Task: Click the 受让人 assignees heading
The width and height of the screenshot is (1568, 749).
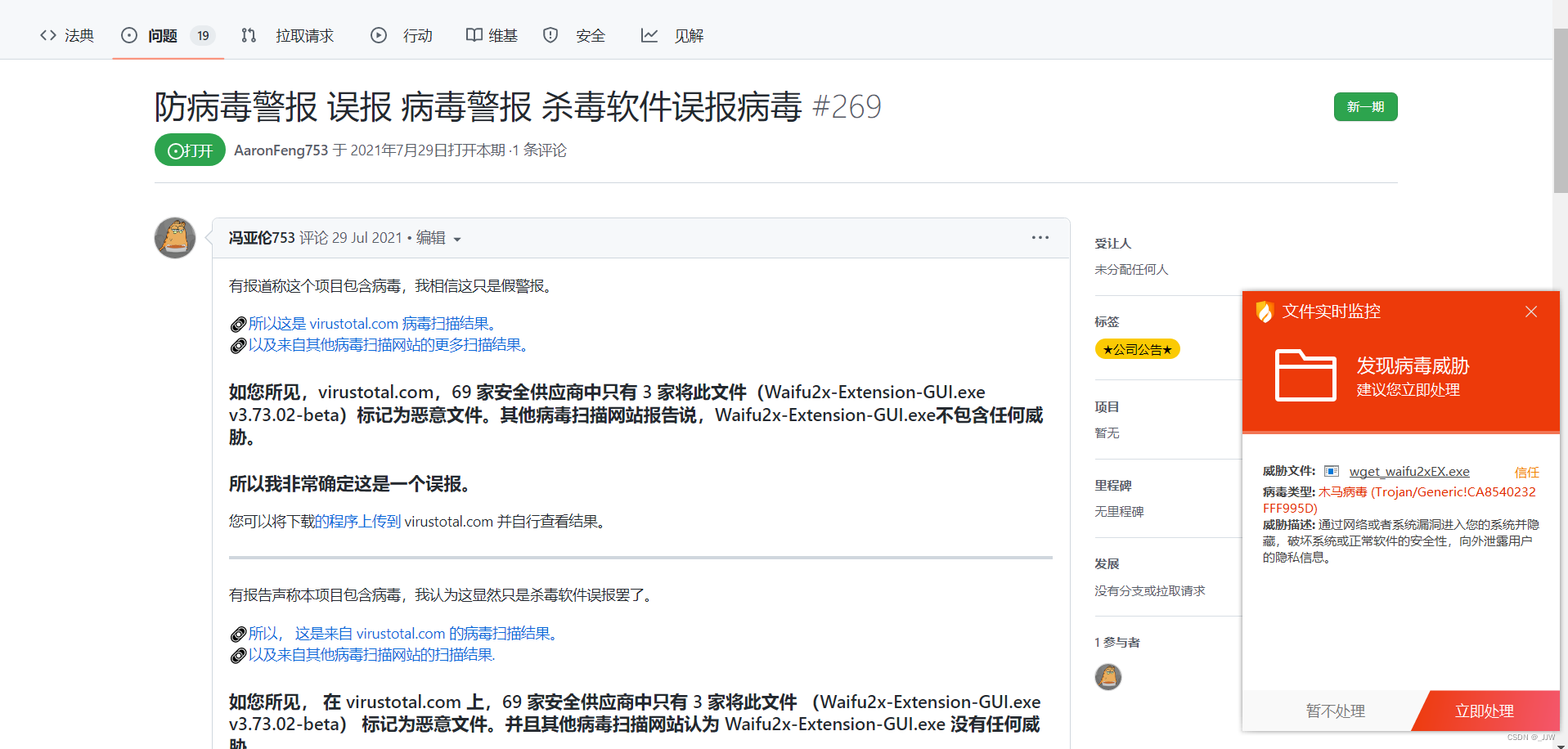Action: (x=1112, y=244)
